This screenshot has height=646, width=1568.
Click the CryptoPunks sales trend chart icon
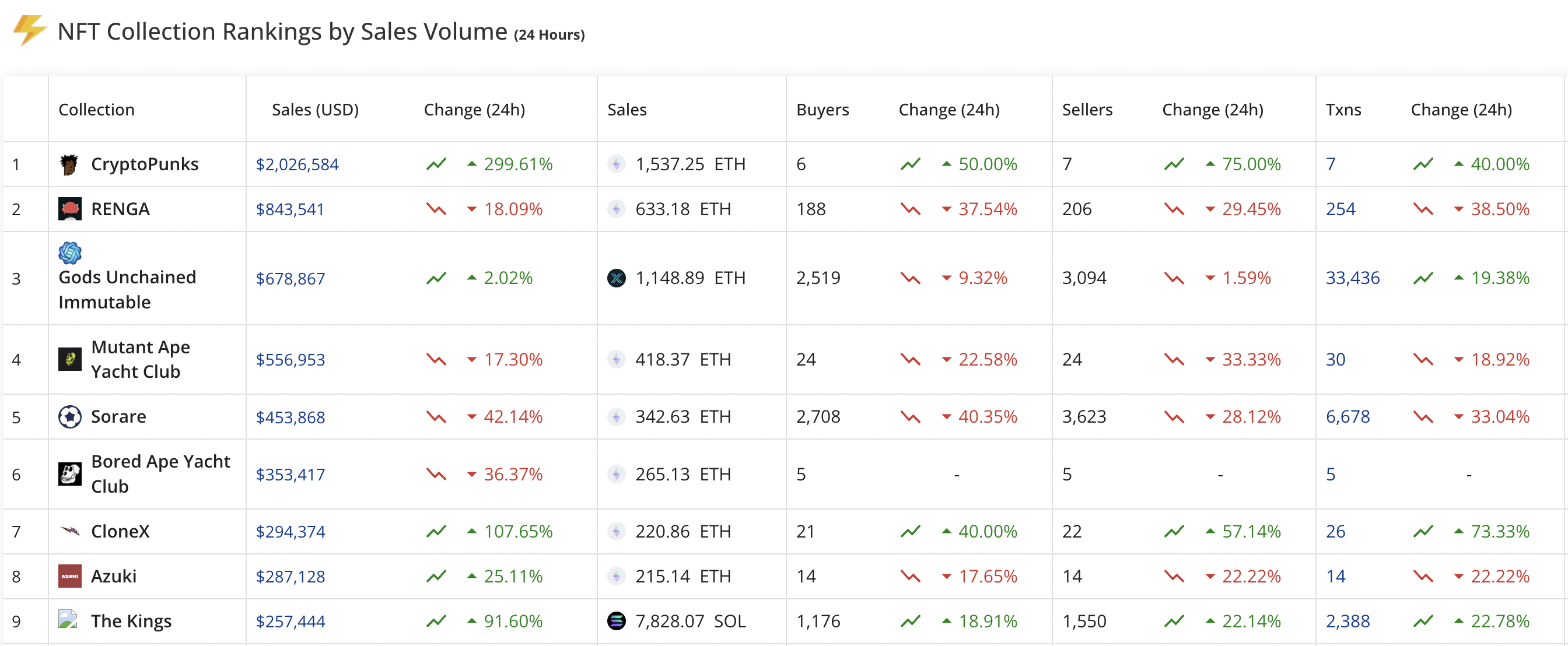[x=436, y=164]
